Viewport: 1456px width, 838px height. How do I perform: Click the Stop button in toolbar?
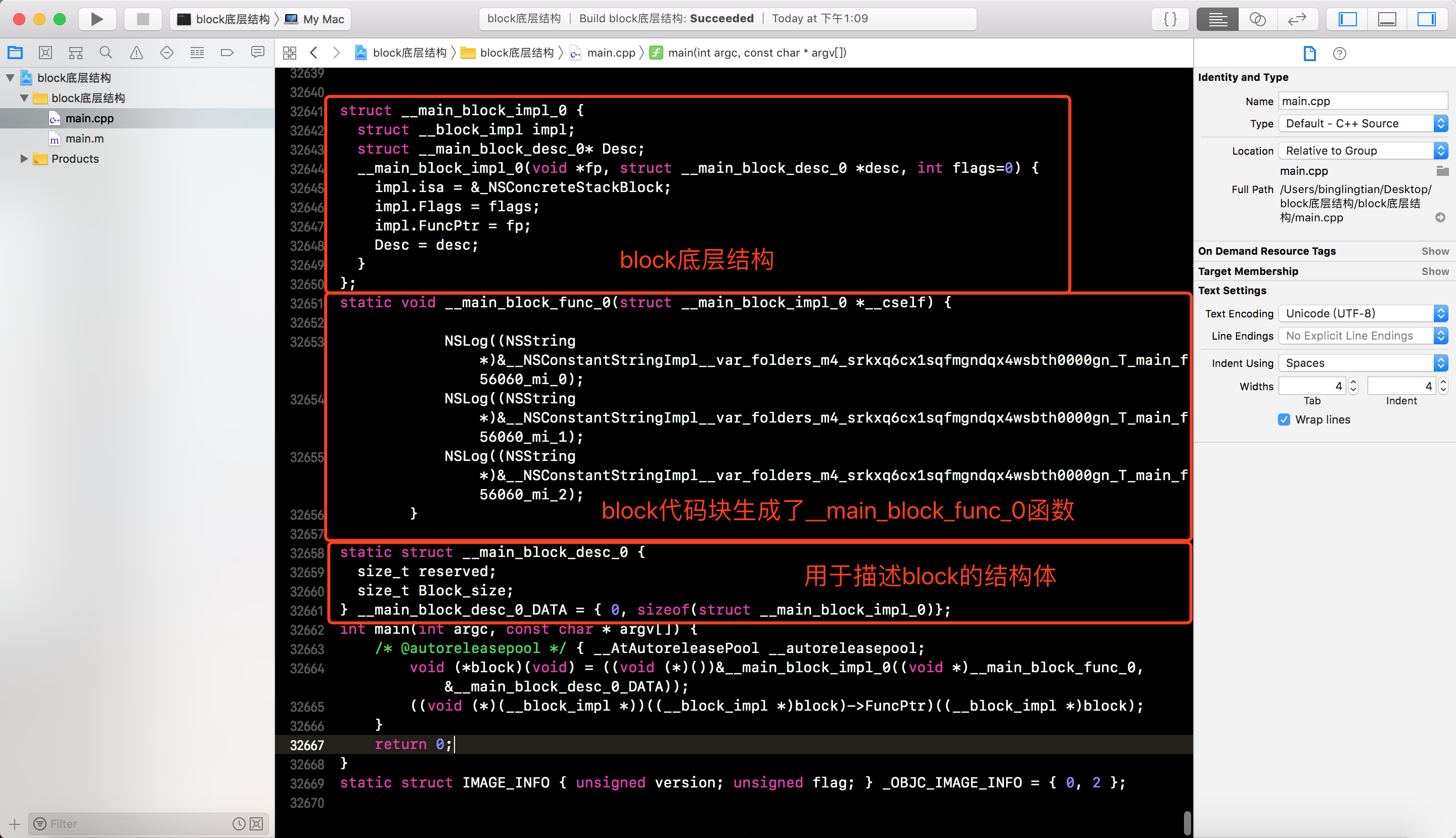[143, 19]
